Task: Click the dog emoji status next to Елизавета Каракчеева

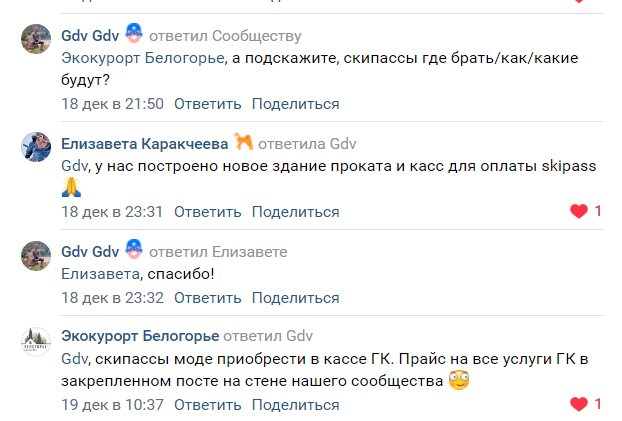Action: (x=243, y=141)
